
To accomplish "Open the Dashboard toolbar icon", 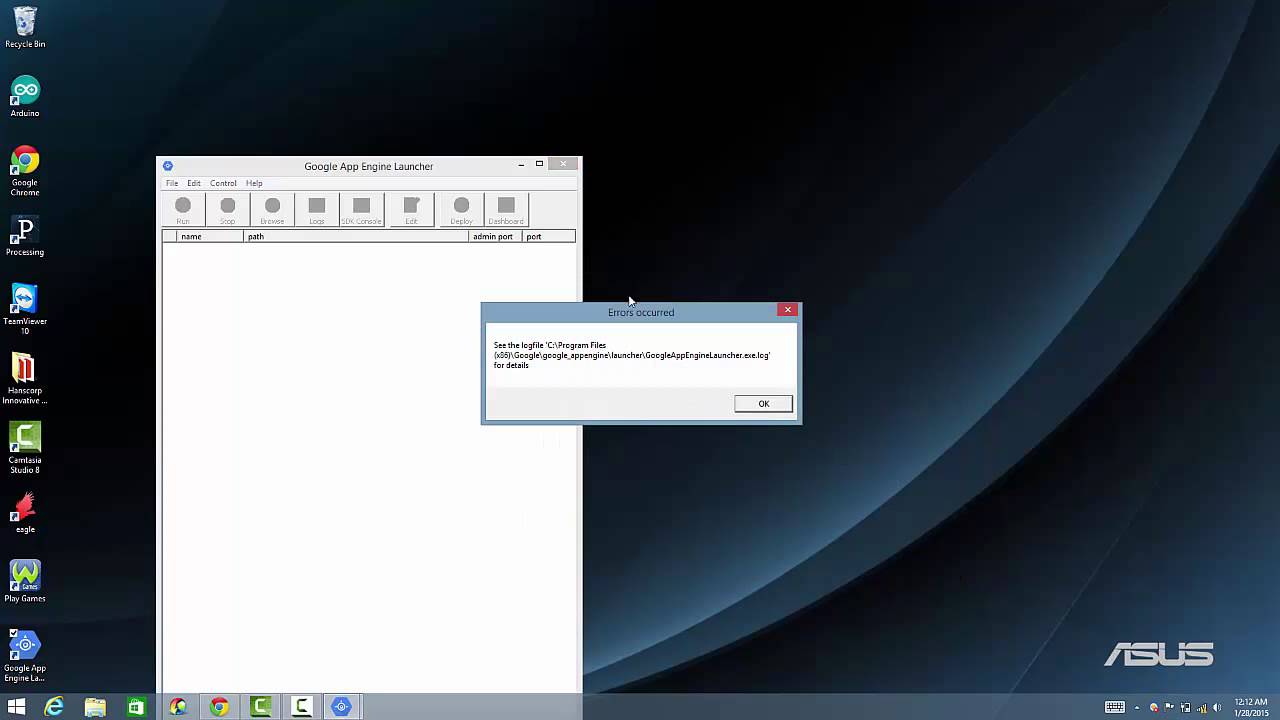I will (x=506, y=210).
